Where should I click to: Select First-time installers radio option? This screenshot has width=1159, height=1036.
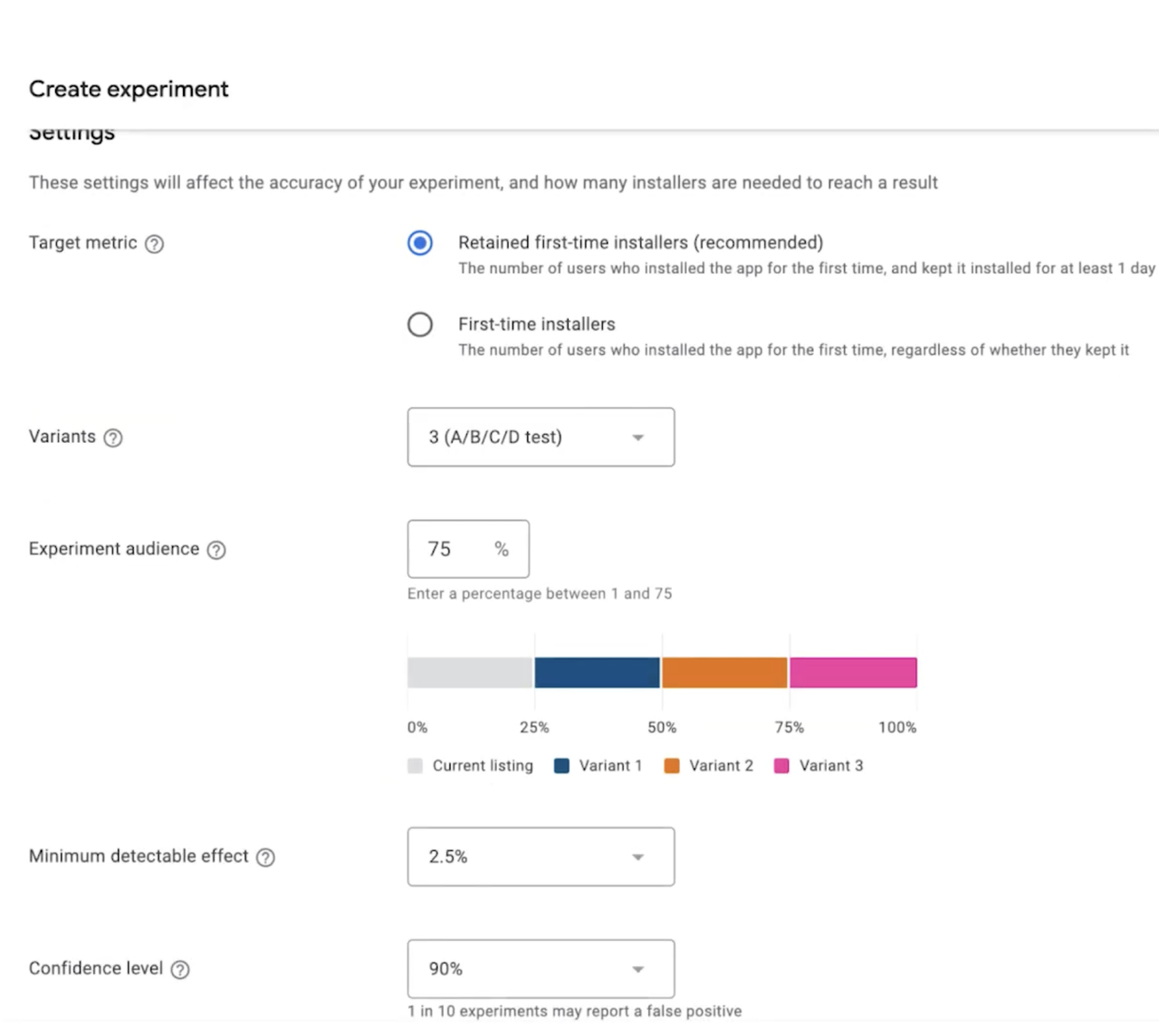(x=420, y=324)
